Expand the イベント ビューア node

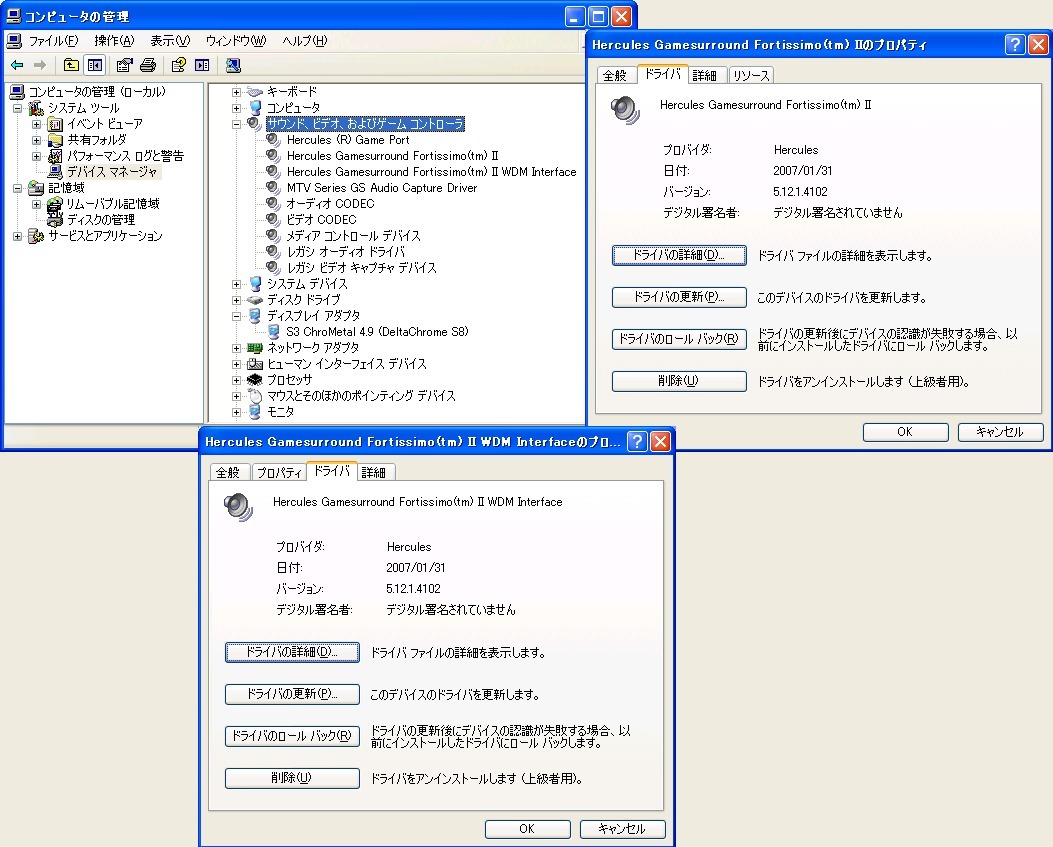tap(37, 124)
